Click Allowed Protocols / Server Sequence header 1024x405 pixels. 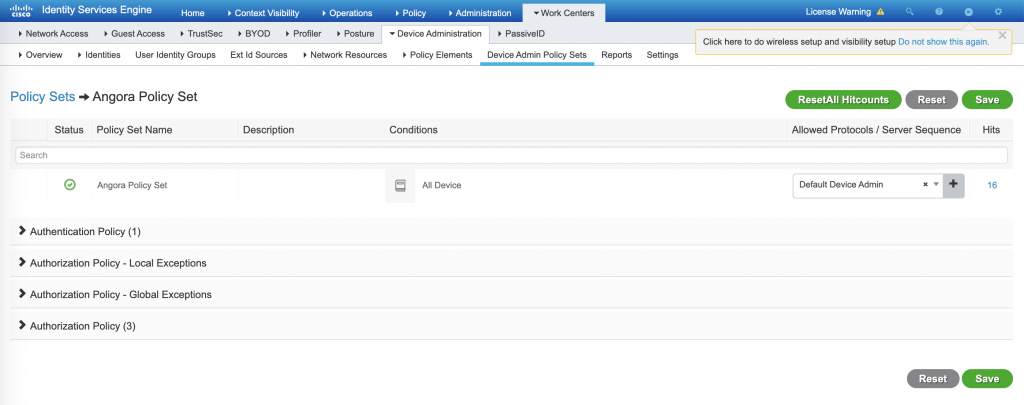(876, 129)
